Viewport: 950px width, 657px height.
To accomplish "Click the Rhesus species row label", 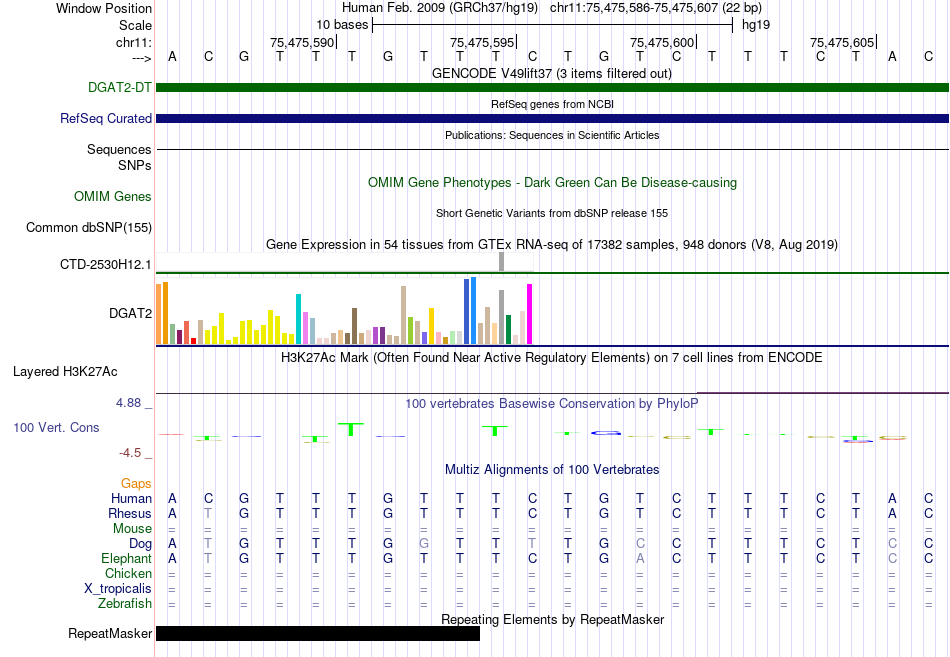I will [x=130, y=513].
